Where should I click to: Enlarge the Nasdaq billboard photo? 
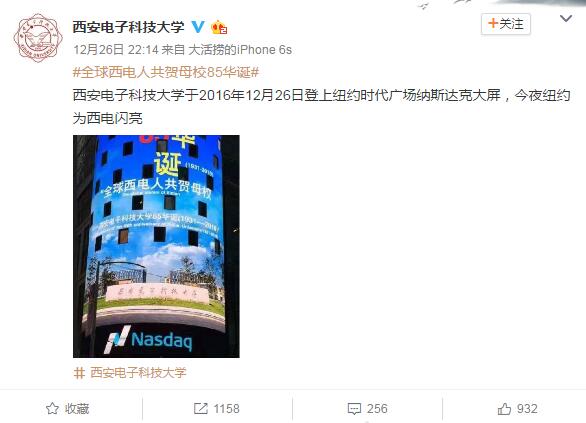click(x=156, y=246)
